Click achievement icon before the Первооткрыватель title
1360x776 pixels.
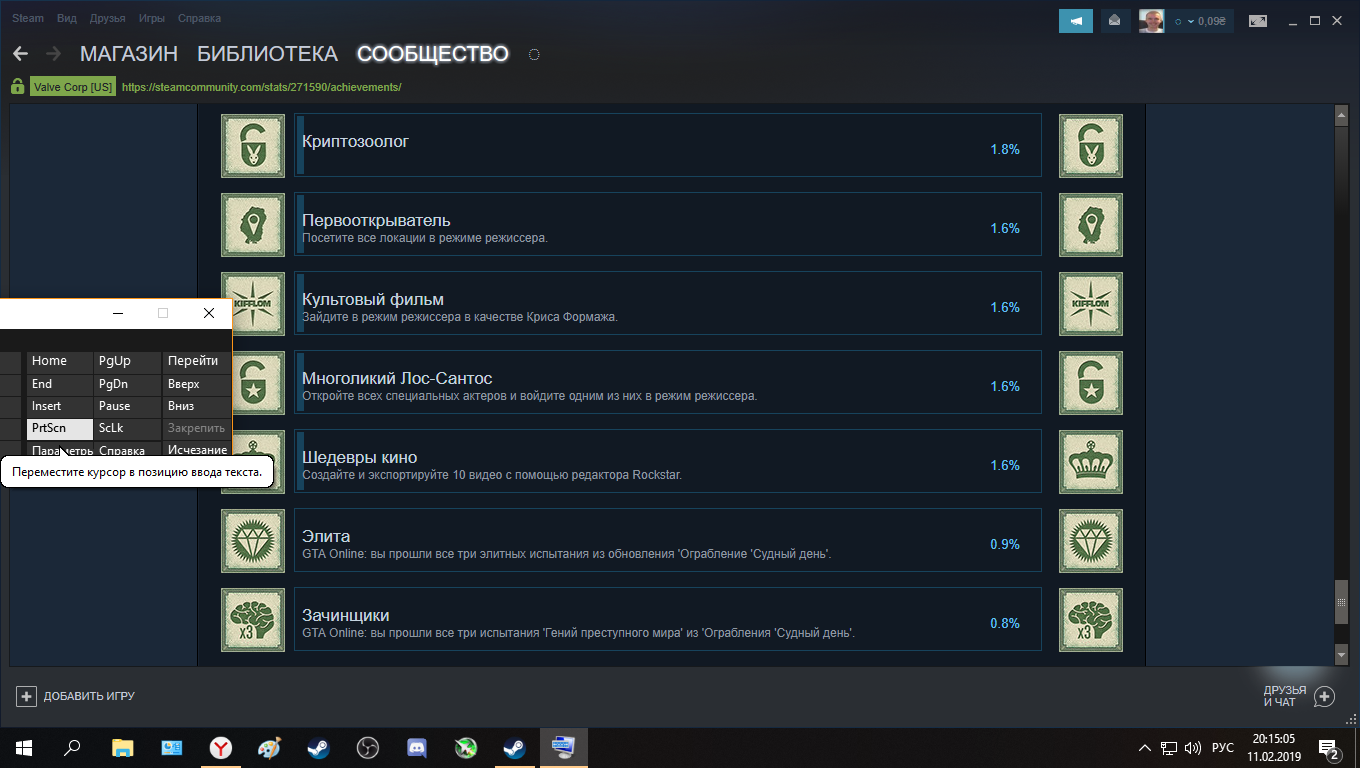[253, 225]
